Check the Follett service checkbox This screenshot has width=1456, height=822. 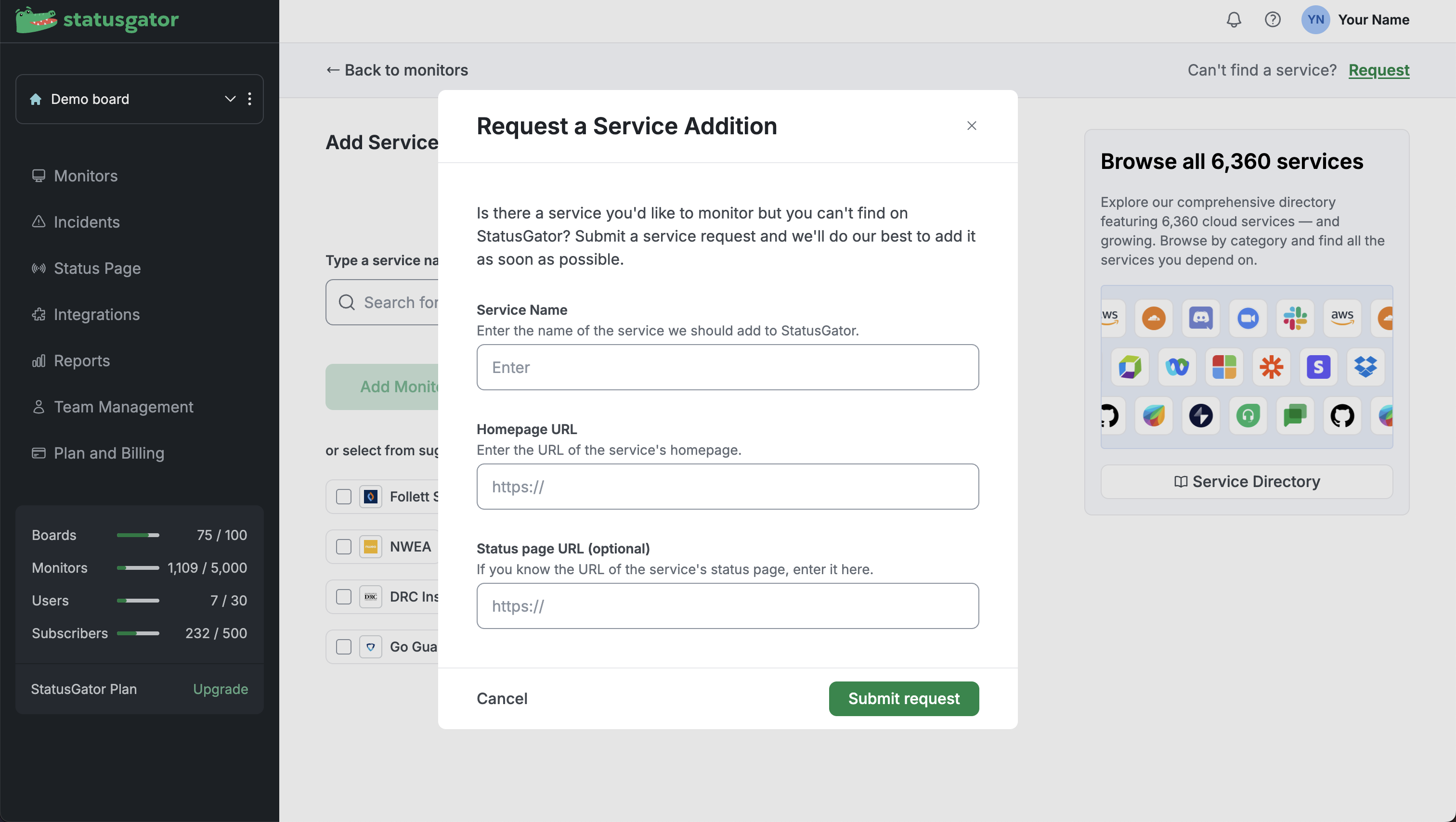344,497
